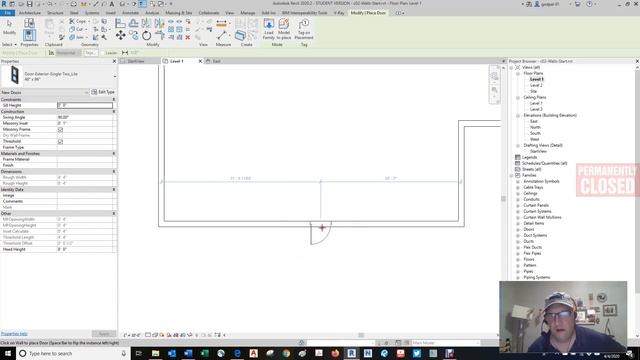The image size is (640, 360).
Task: Switch to Annotate ribbon tab
Action: point(131,13)
